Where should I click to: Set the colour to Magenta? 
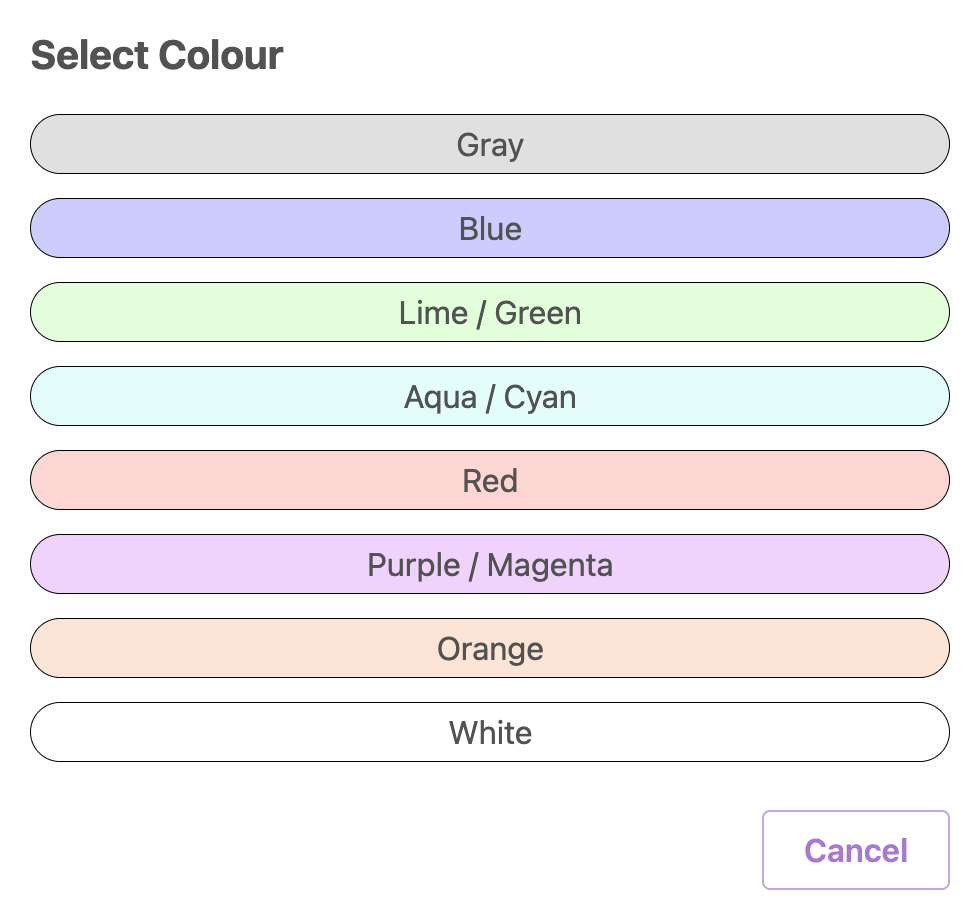point(490,565)
